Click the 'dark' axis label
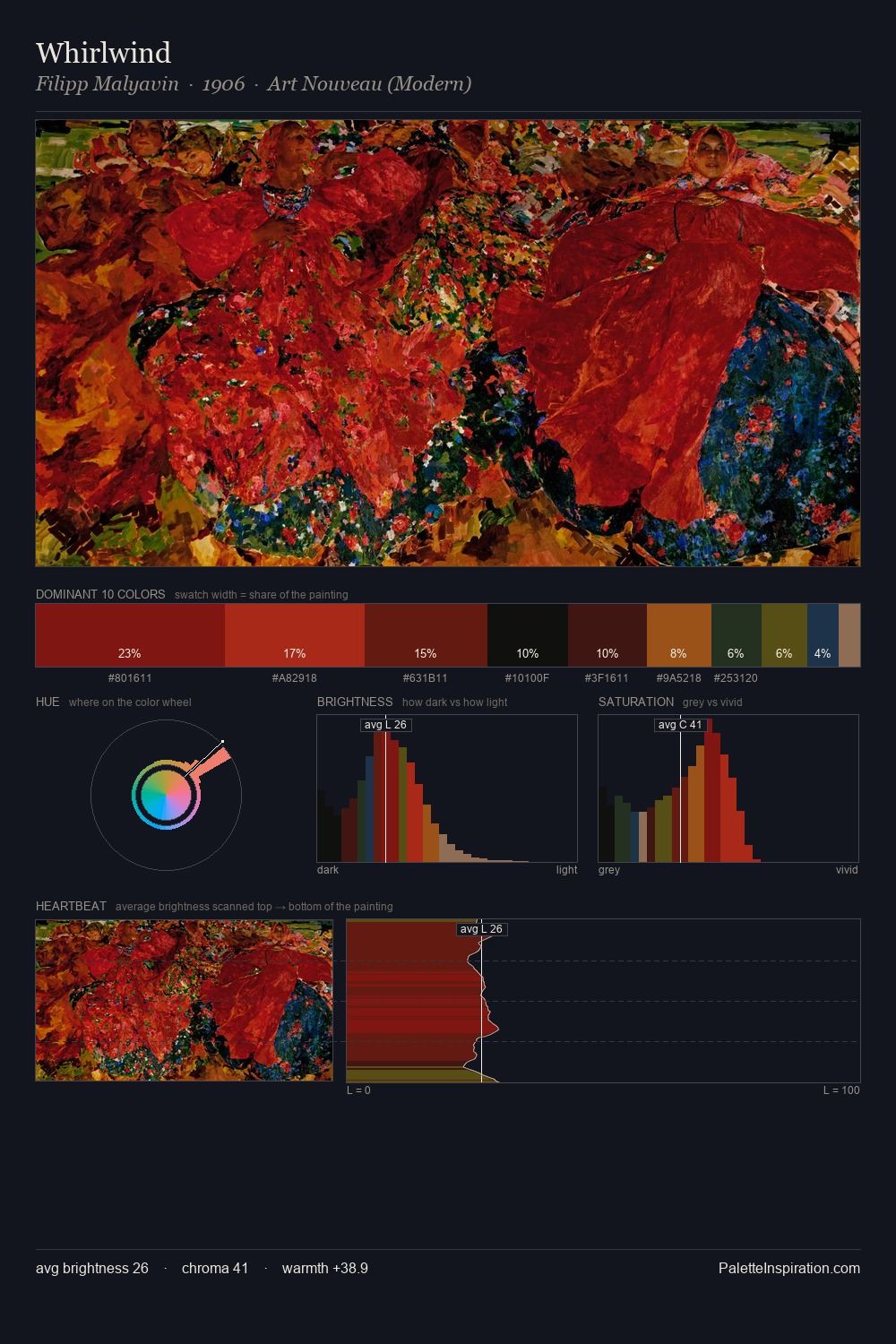Viewport: 896px width, 1344px height. click(x=328, y=870)
